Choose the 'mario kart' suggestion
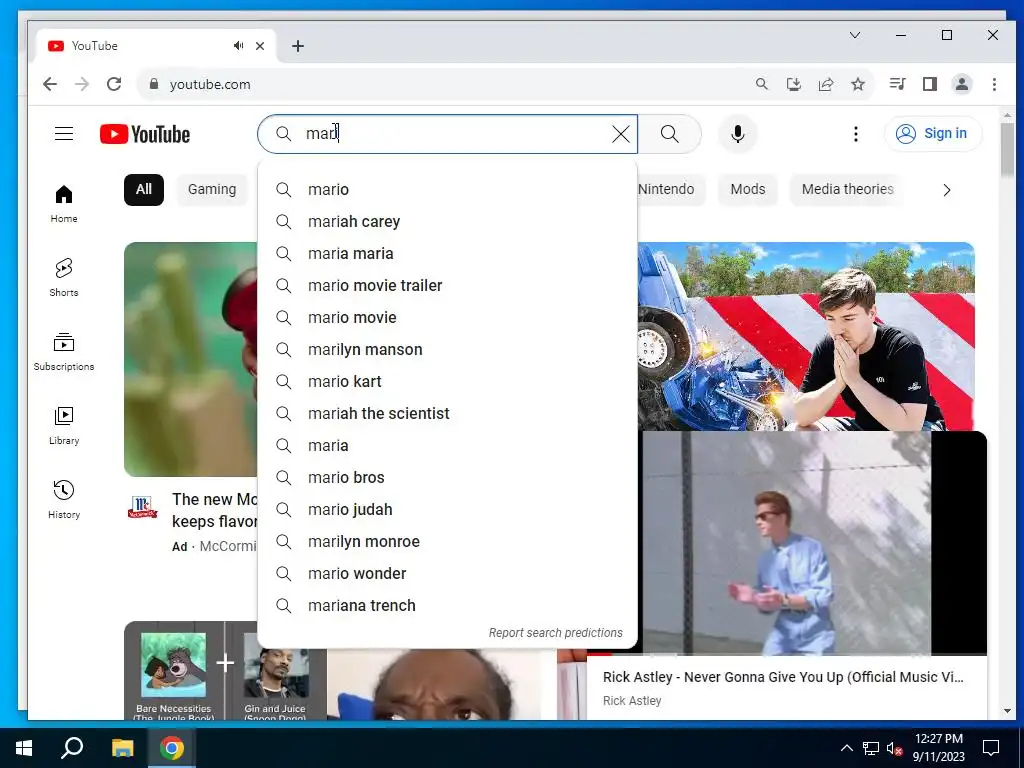This screenshot has height=768, width=1024. pos(447,381)
